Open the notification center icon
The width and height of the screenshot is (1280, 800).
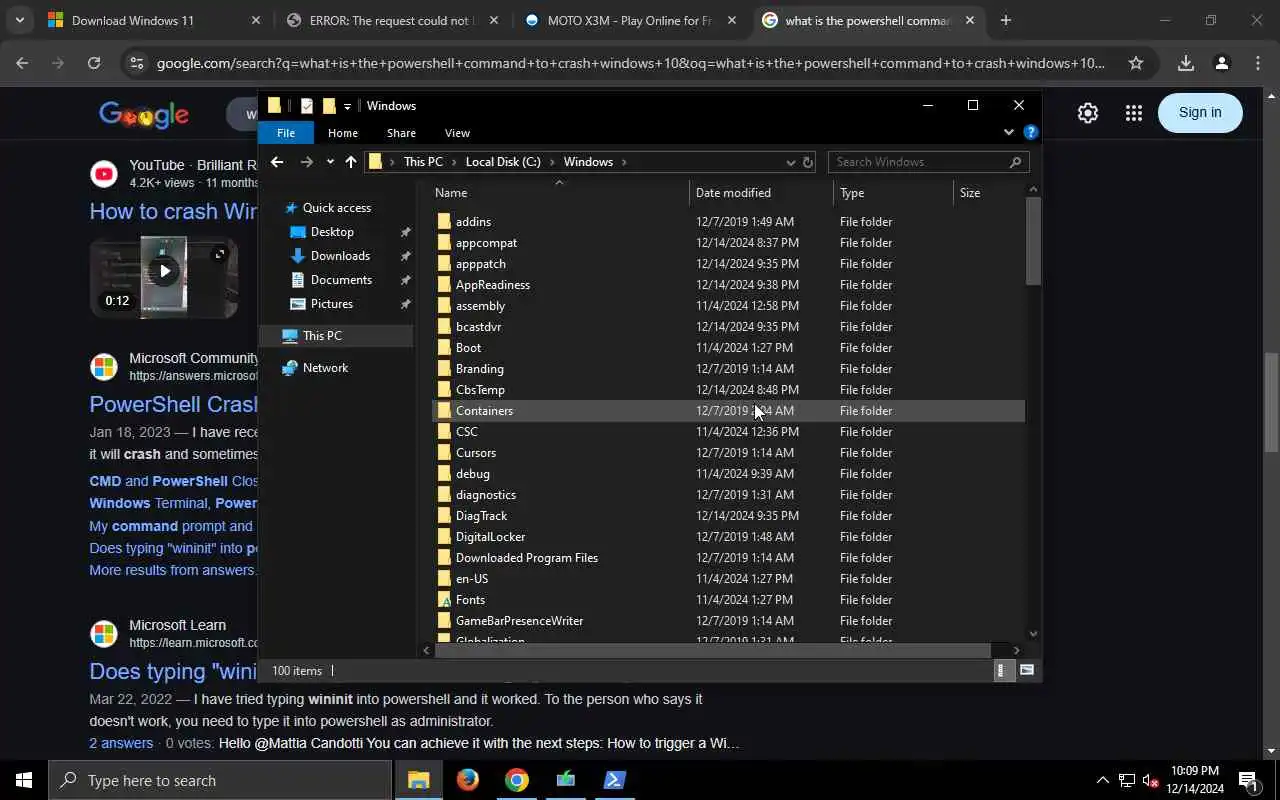point(1248,780)
